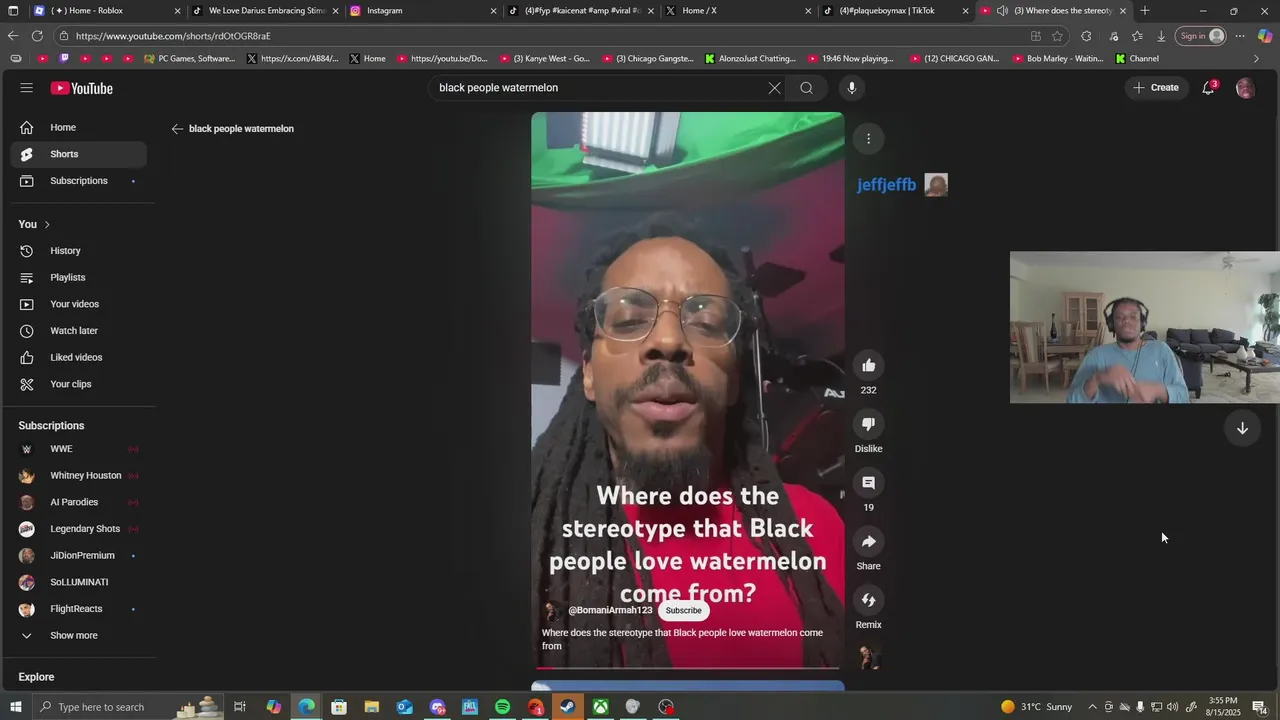
Task: Open Home in the YouTube sidebar
Action: [x=78, y=128]
